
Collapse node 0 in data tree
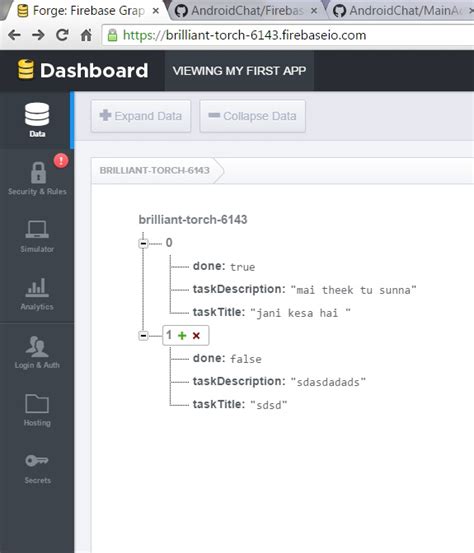click(x=143, y=243)
